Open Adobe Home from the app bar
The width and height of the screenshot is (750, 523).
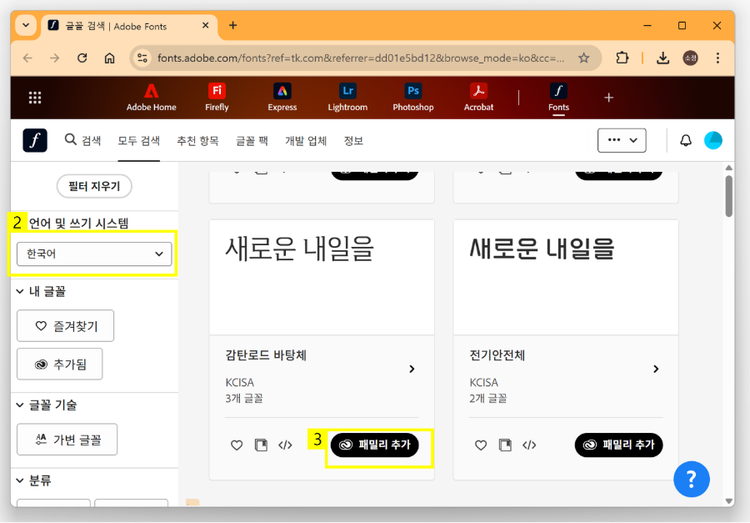click(x=151, y=98)
